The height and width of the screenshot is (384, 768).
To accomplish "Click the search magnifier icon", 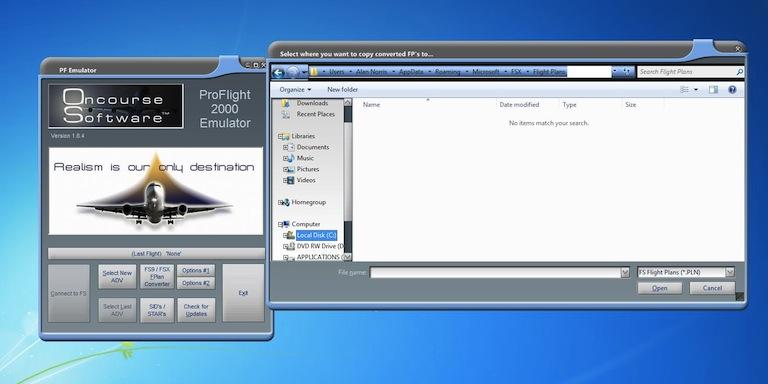I will tap(739, 72).
